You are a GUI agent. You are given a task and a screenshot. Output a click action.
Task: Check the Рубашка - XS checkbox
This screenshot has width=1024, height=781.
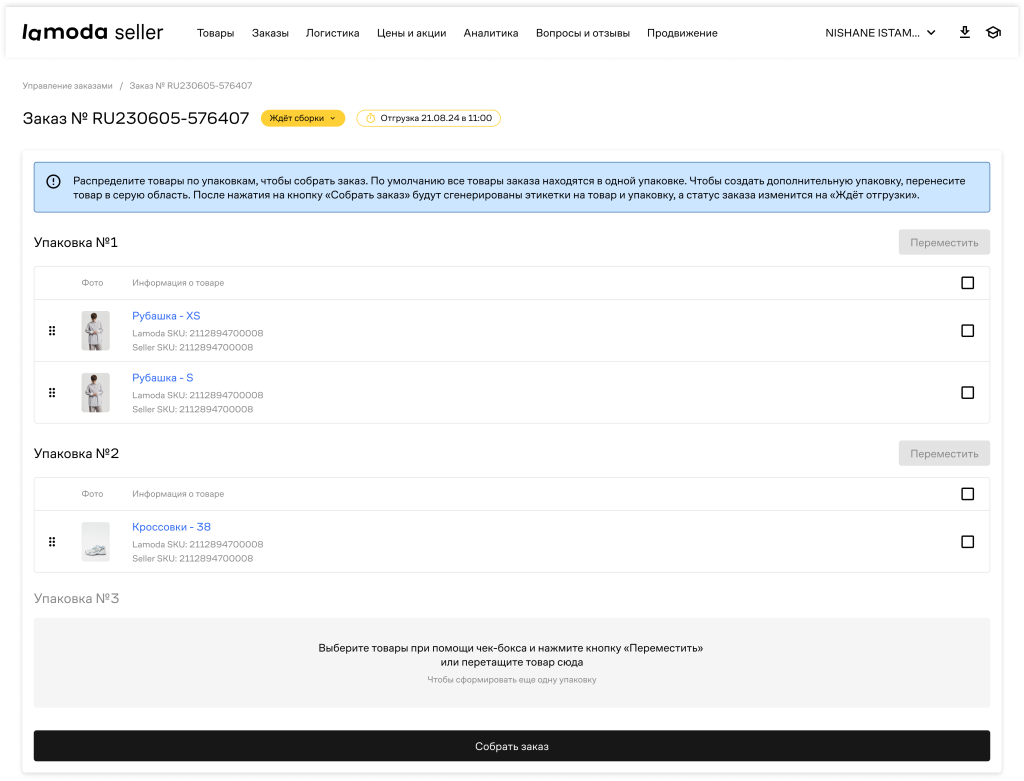[x=967, y=331]
